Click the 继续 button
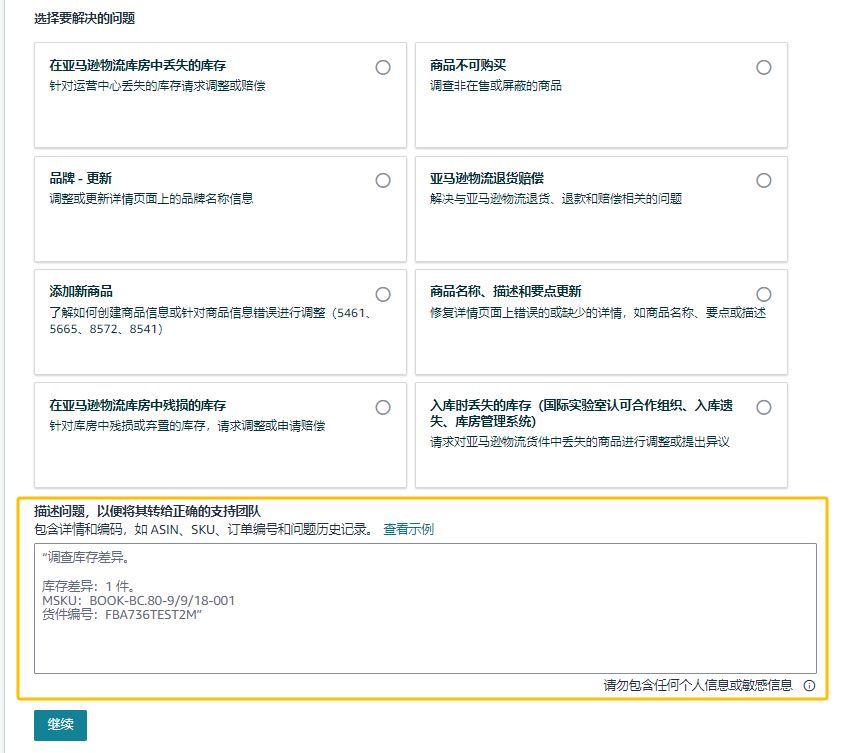 (x=60, y=725)
